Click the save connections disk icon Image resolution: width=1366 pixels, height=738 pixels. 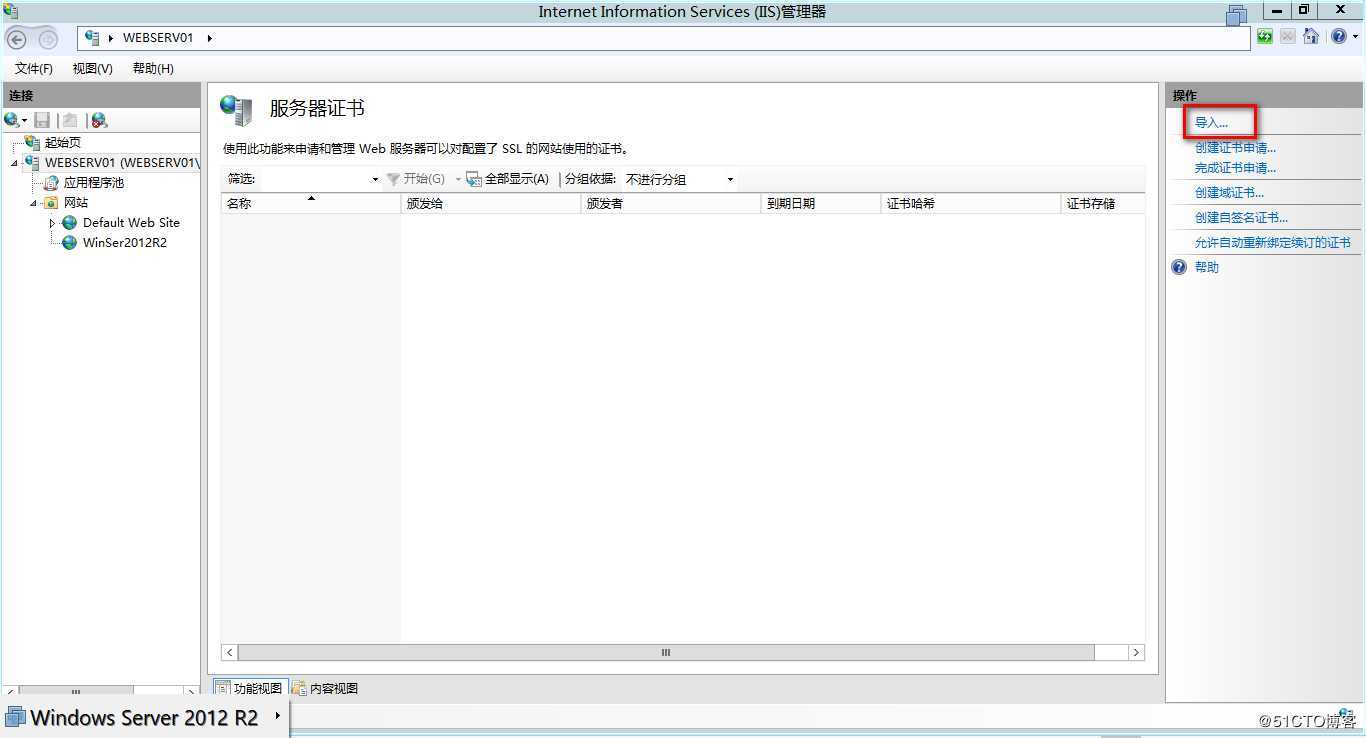click(42, 120)
